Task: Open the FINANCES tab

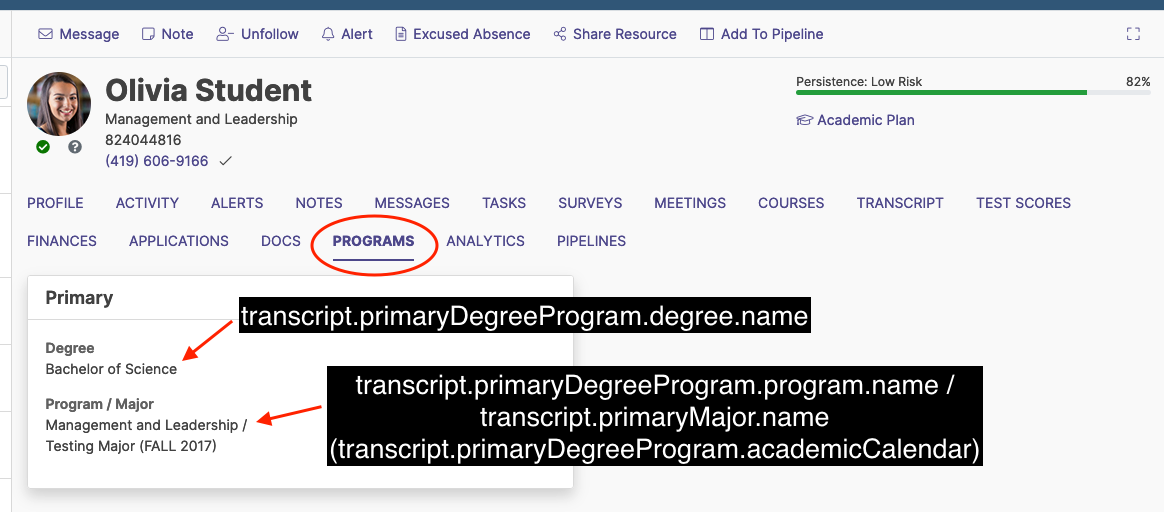Action: (x=62, y=240)
